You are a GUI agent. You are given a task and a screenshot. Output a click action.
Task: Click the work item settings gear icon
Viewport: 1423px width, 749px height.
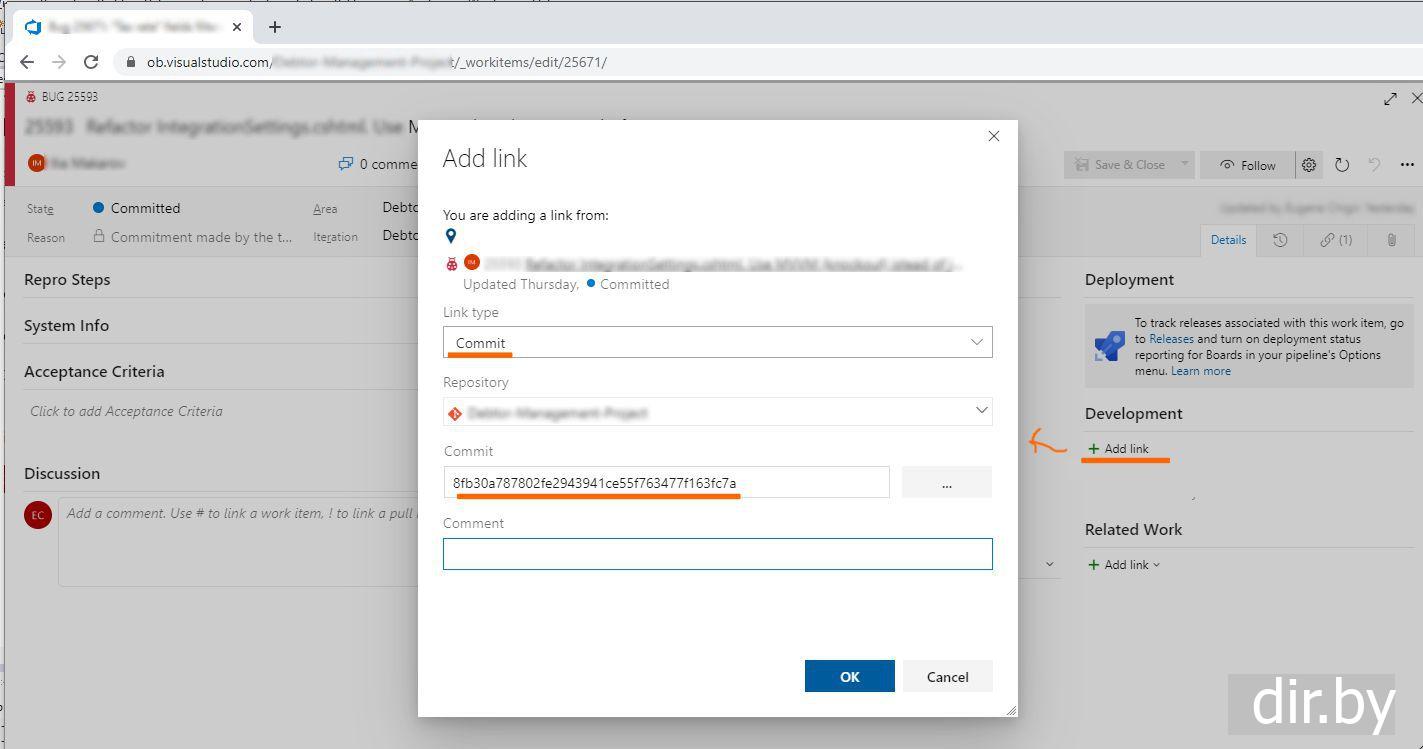[1309, 165]
